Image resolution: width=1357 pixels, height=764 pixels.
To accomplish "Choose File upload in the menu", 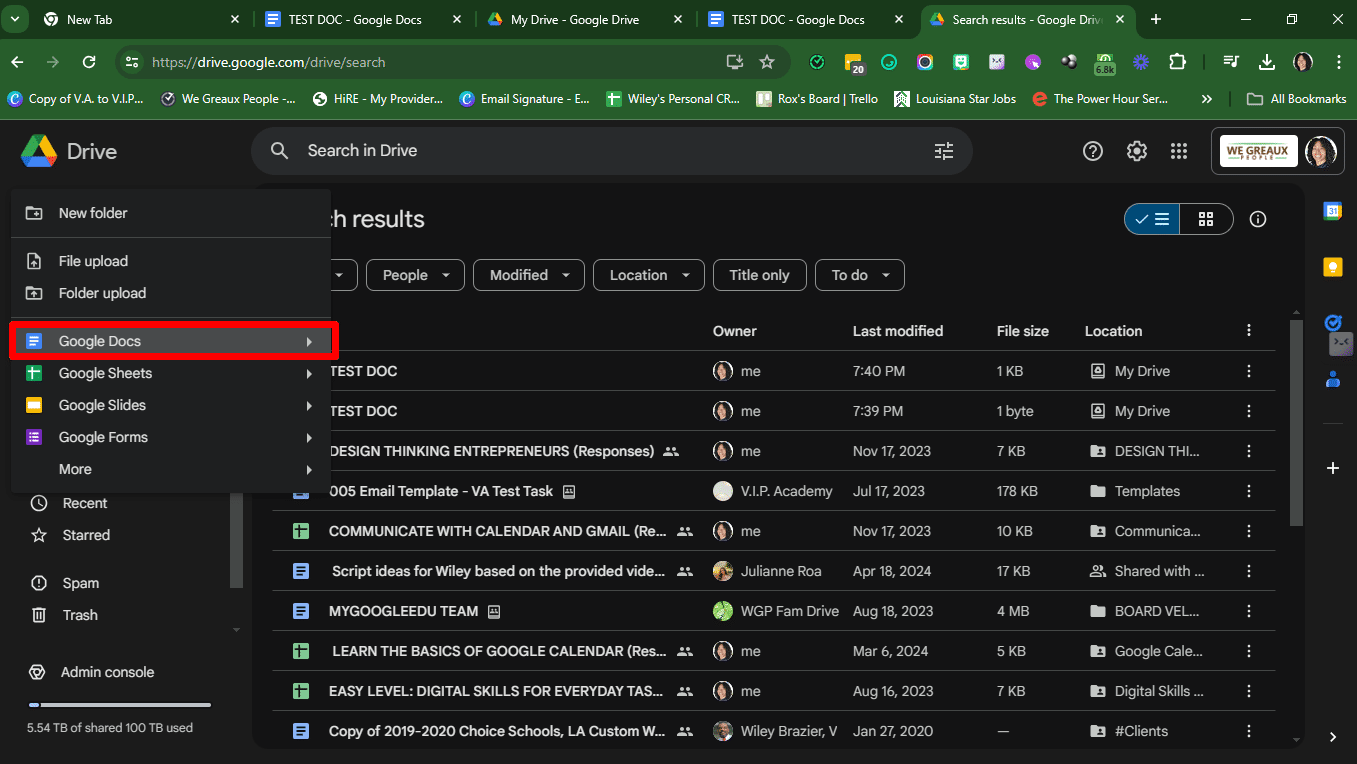I will pyautogui.click(x=93, y=261).
